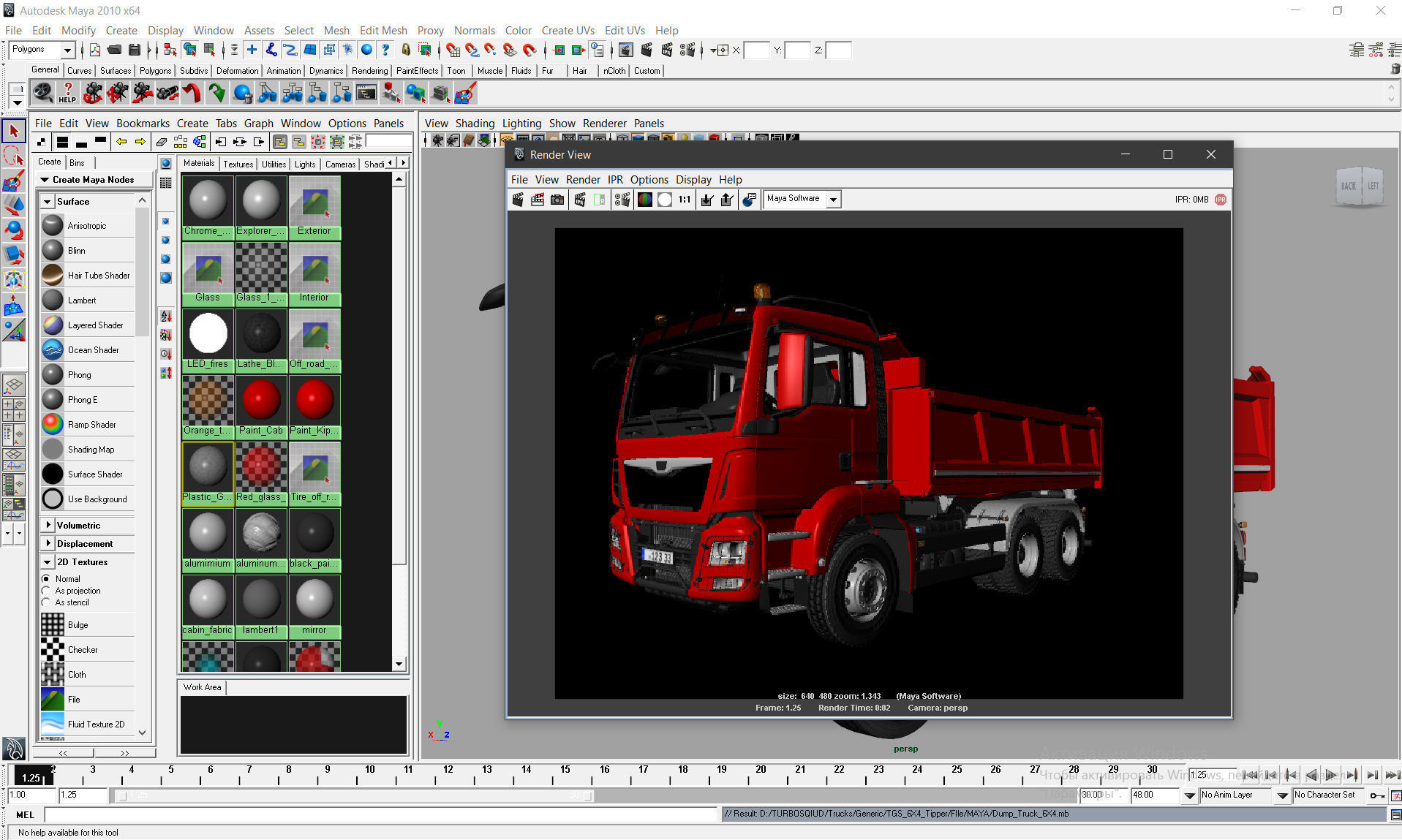Click Hypershade yellow left arrow previous graph icon

pos(121,142)
